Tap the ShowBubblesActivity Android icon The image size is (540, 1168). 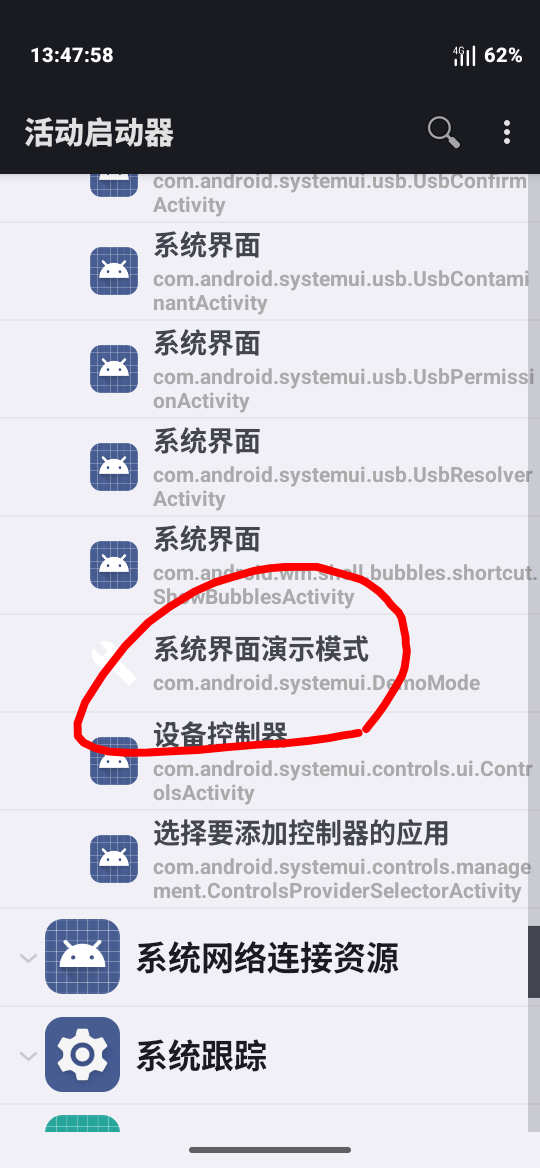[x=114, y=565]
